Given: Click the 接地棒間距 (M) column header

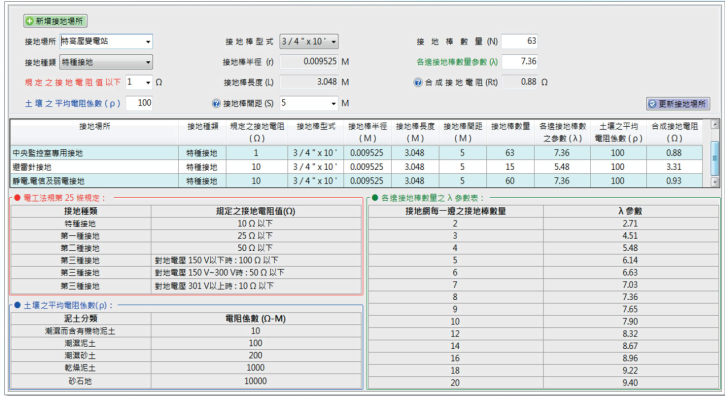Looking at the screenshot, I should [x=463, y=132].
